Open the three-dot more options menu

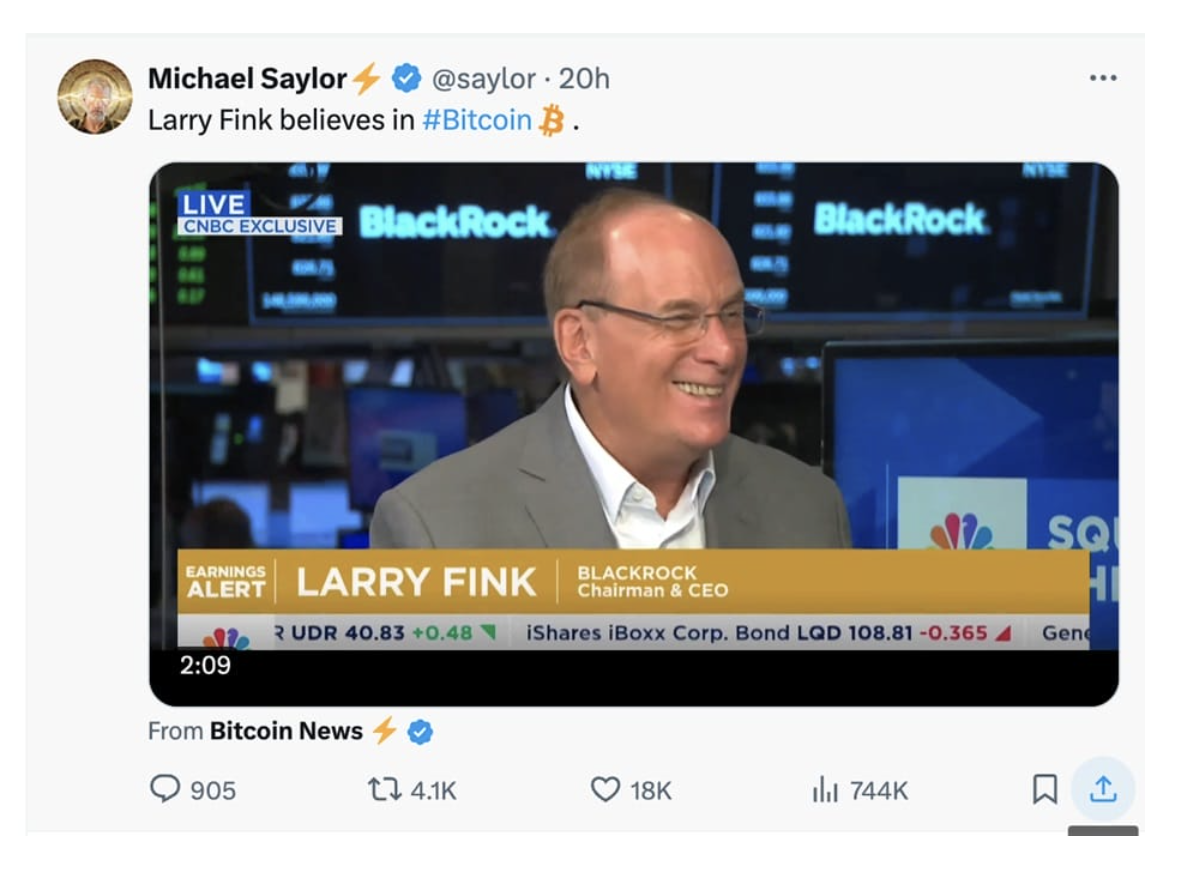coord(1102,78)
